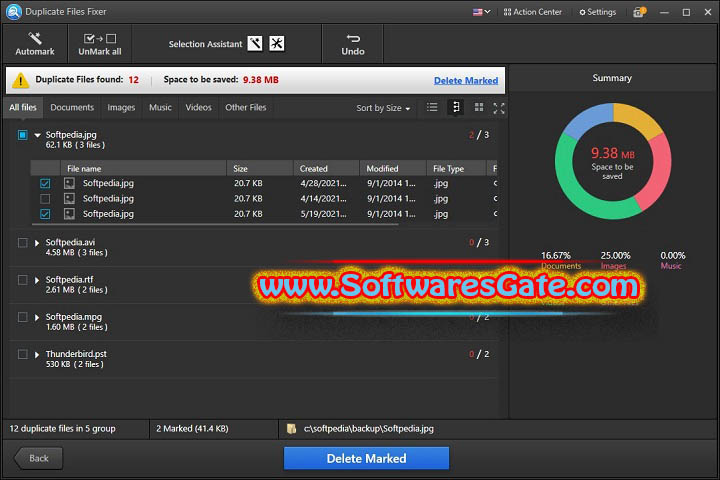Click the expand fullscreen view icon
This screenshot has height=480, width=720.
(x=499, y=108)
